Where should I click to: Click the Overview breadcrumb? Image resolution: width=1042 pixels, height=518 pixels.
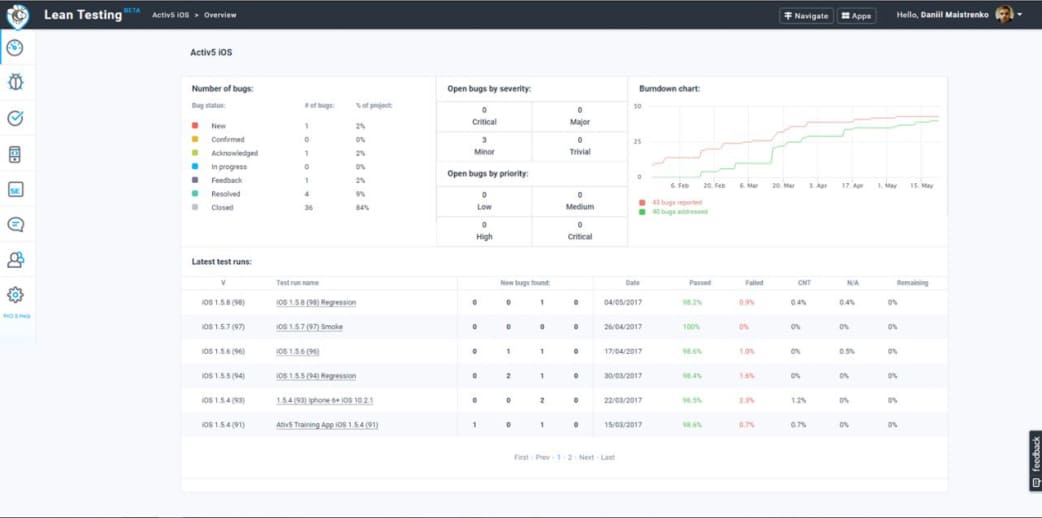220,15
